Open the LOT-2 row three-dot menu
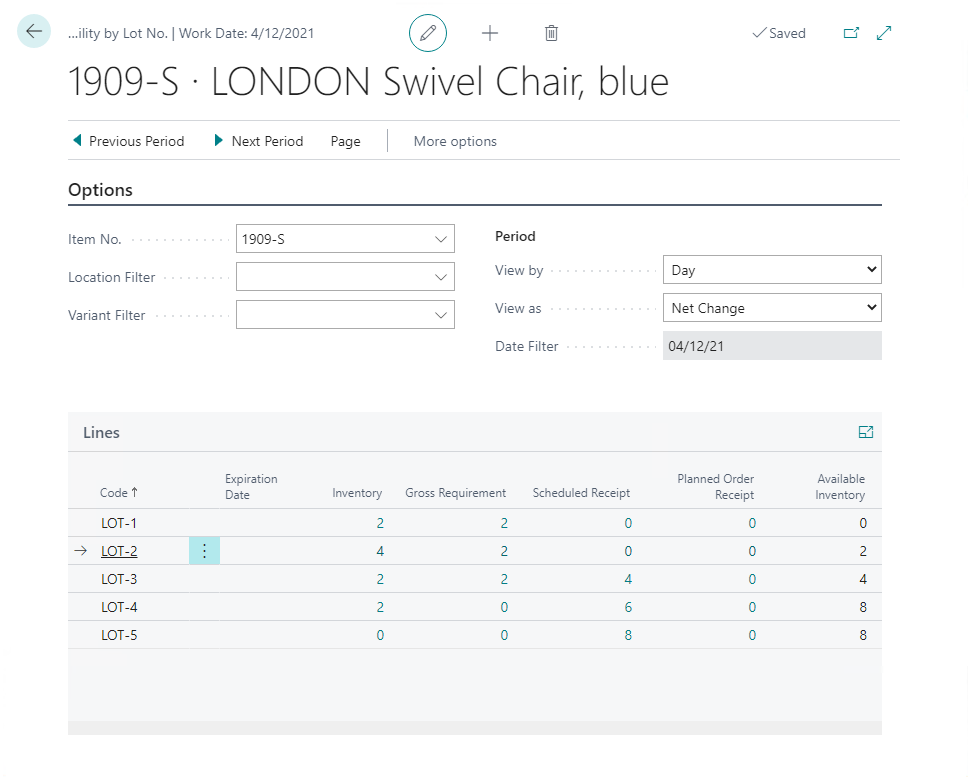 pos(204,551)
